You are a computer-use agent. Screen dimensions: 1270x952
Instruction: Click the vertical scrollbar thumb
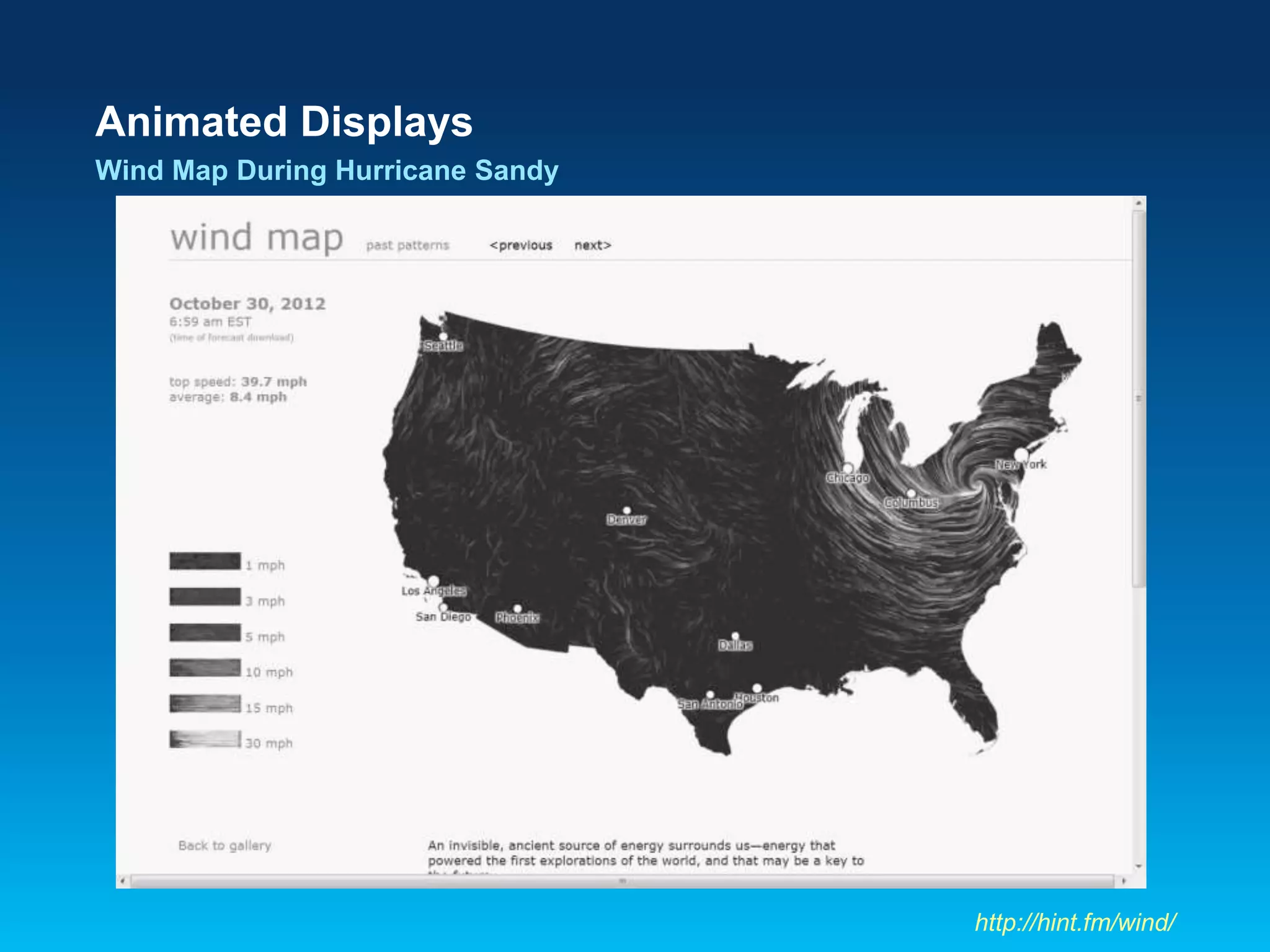[x=1139, y=399]
